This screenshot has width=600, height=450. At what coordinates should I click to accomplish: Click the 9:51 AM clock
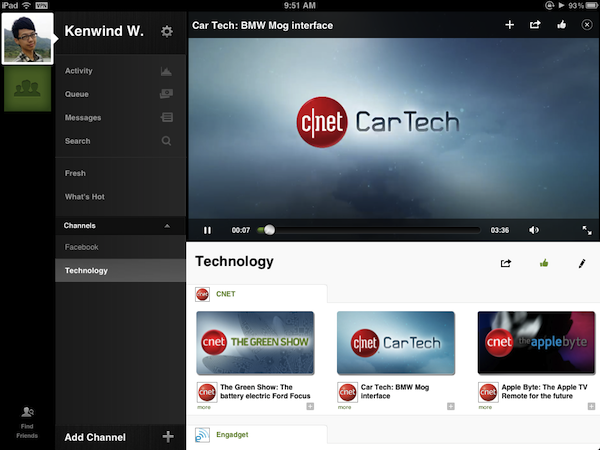[x=300, y=5]
